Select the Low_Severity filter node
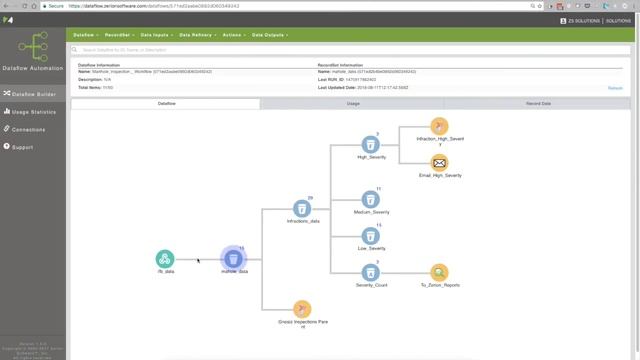This screenshot has width=640, height=360. click(x=371, y=236)
